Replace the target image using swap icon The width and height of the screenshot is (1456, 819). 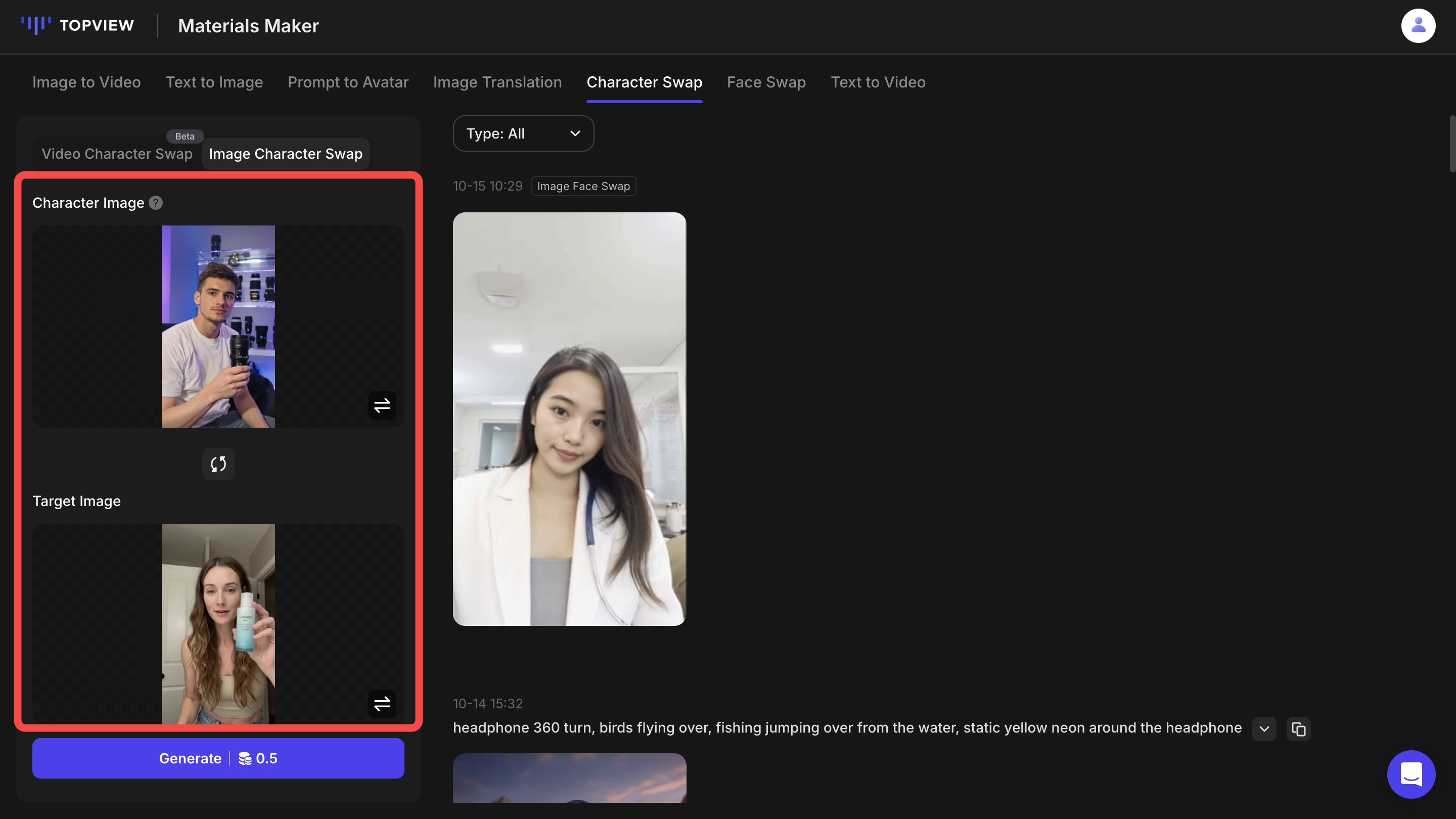click(382, 703)
